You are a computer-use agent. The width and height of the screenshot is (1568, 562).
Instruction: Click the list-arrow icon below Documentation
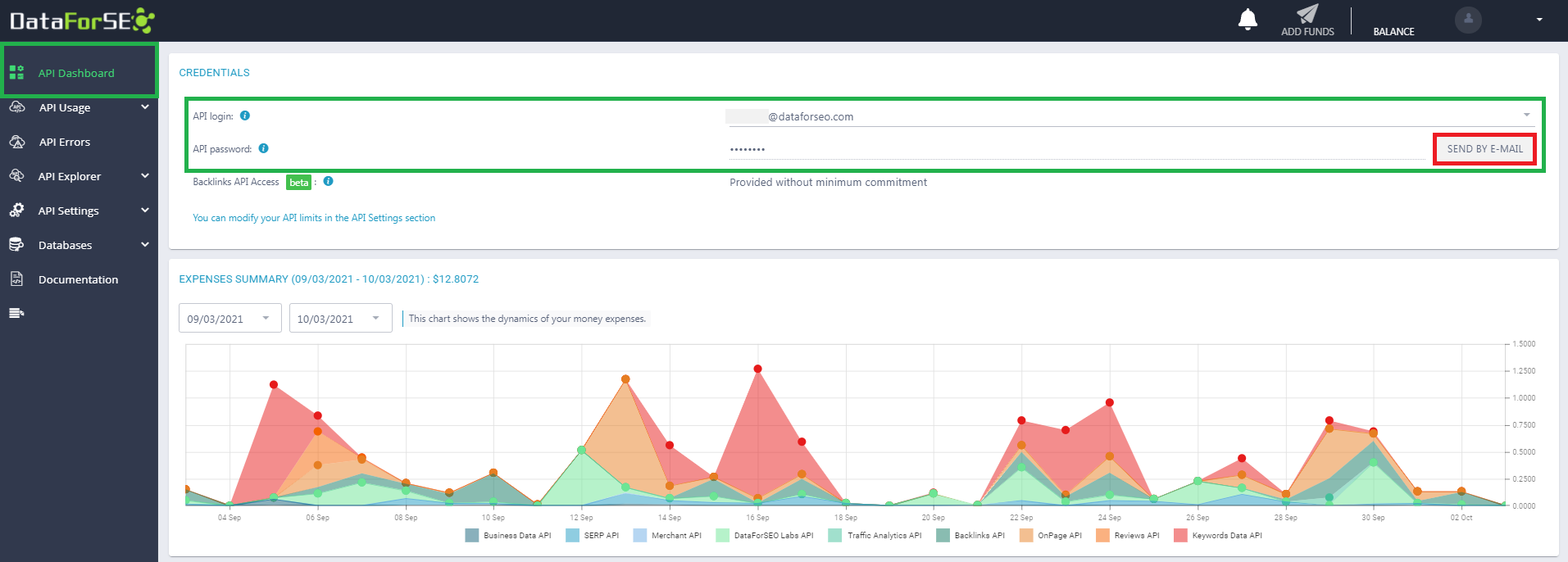point(16,313)
